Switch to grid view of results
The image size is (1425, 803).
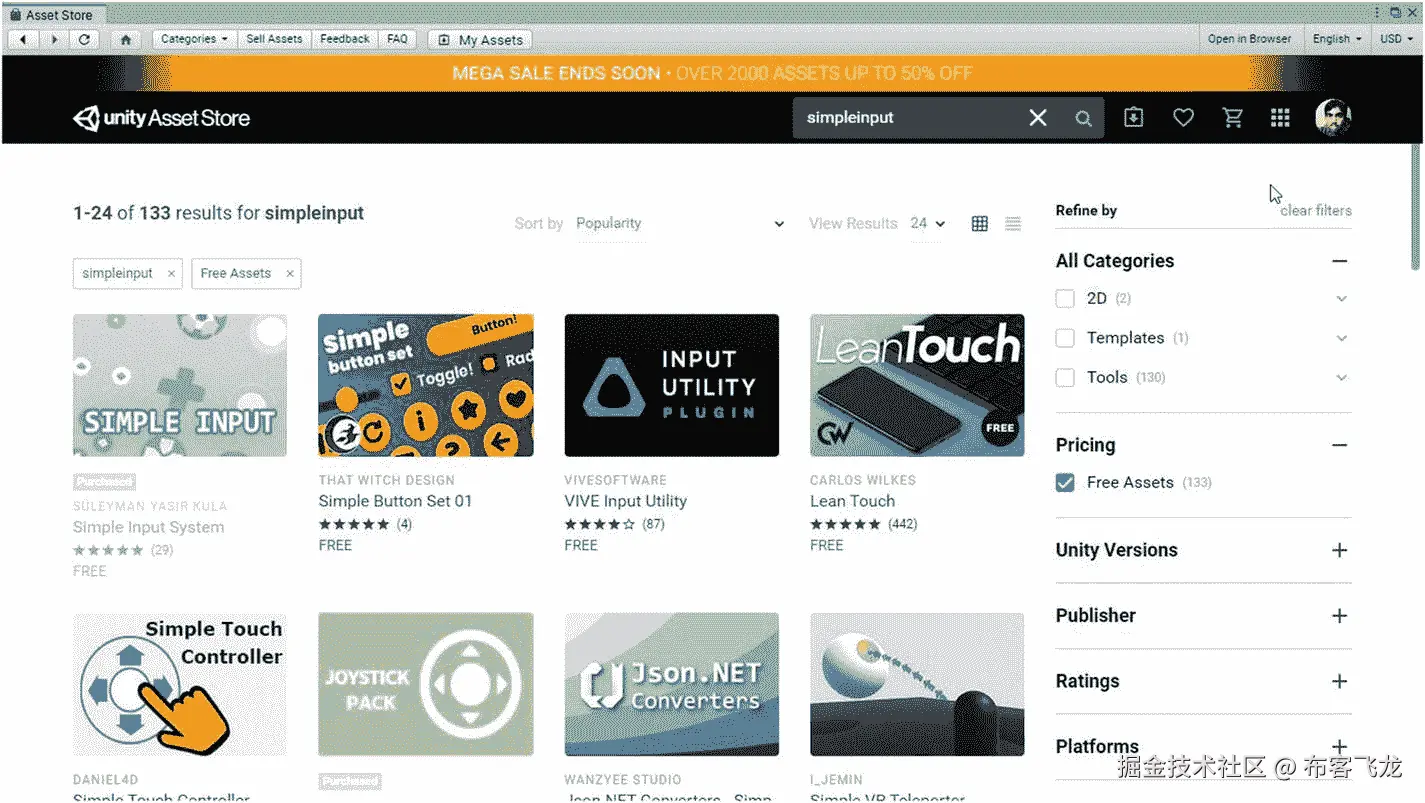(980, 224)
